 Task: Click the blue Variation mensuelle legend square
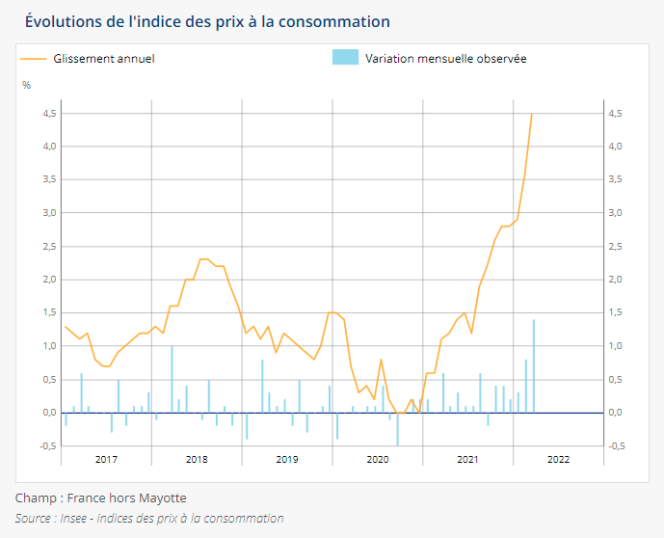345,58
